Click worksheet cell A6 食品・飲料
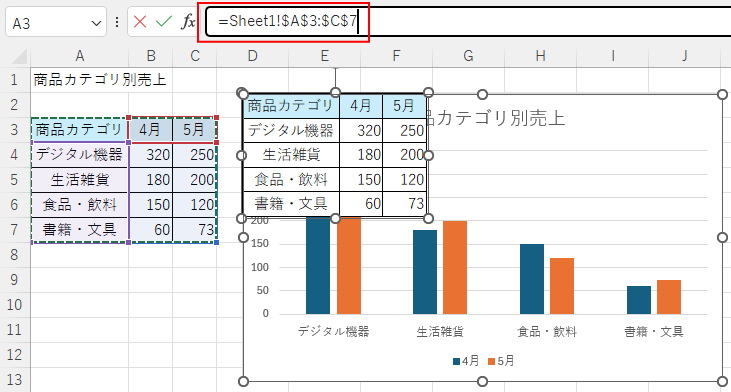 point(80,205)
